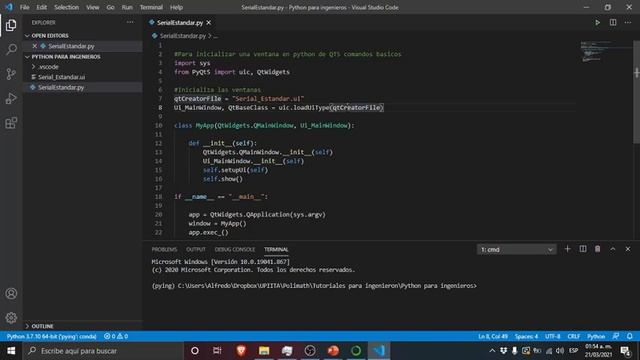This screenshot has height=360, width=640.
Task: Expand the .vscode folder
Action: [48, 67]
